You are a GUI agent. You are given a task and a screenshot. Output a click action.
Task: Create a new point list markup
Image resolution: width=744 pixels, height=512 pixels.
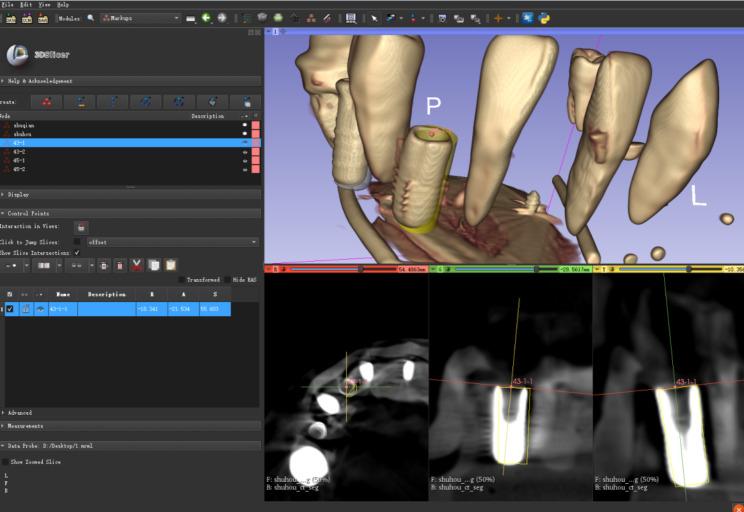46,102
